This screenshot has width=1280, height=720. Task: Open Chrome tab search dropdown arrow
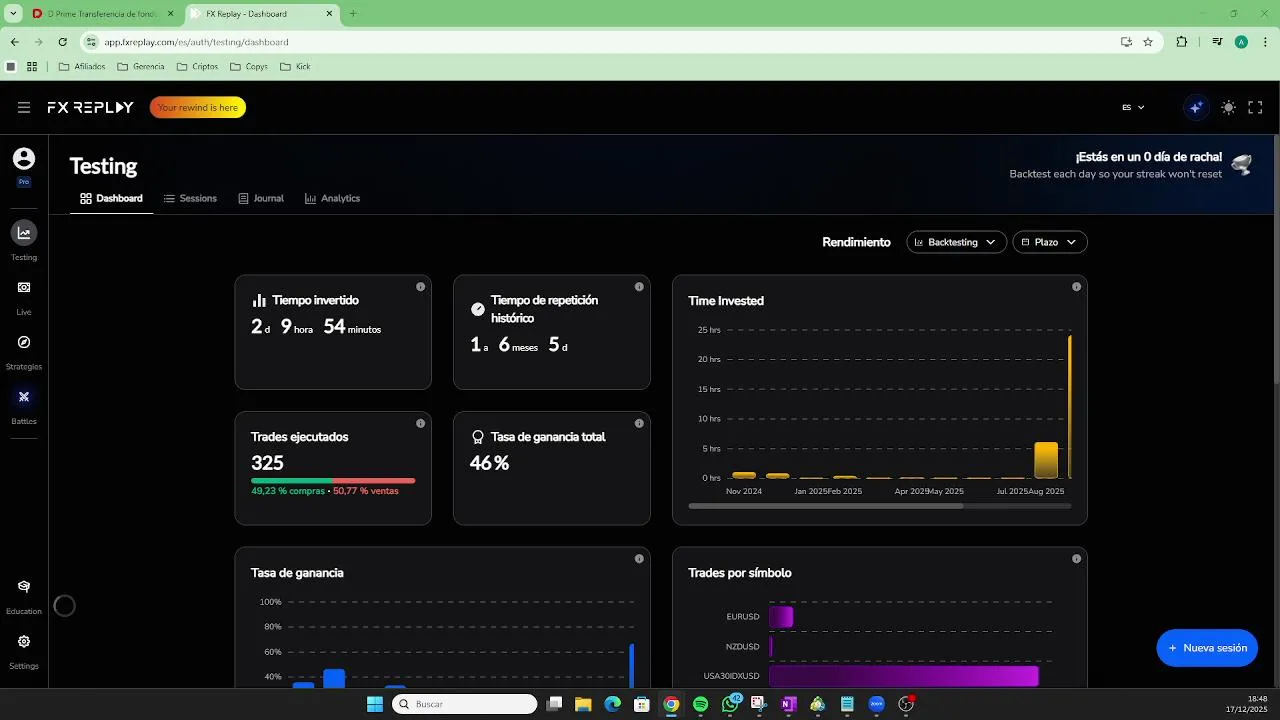(x=13, y=14)
